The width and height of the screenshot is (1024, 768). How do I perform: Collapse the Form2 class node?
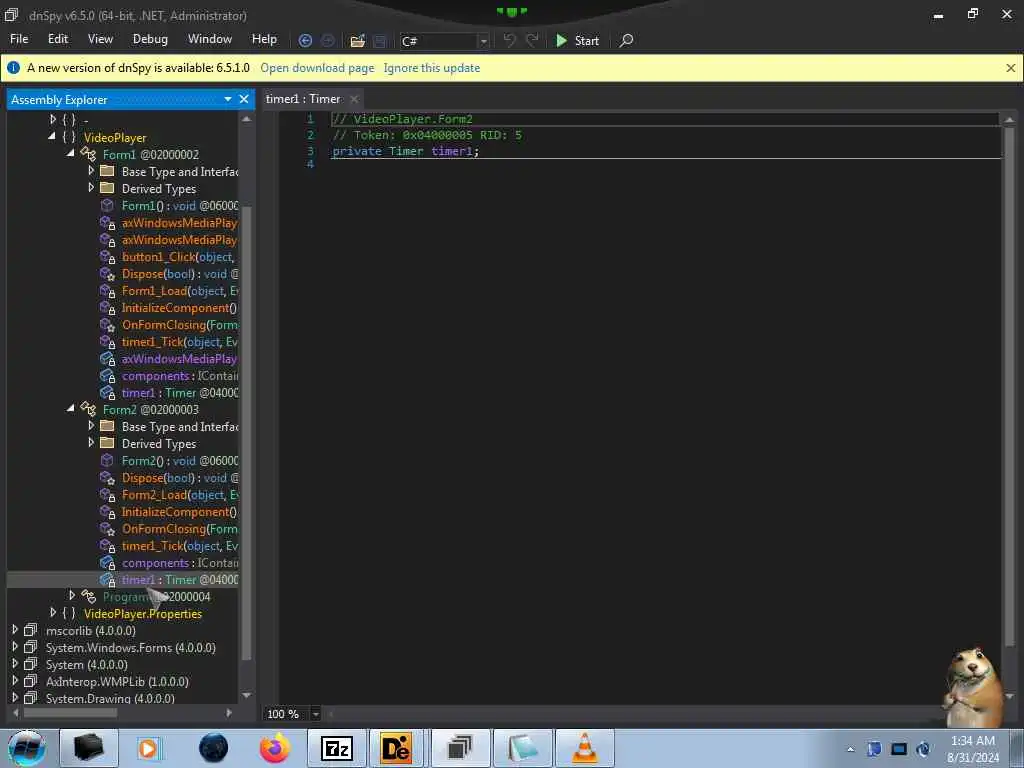[71, 408]
